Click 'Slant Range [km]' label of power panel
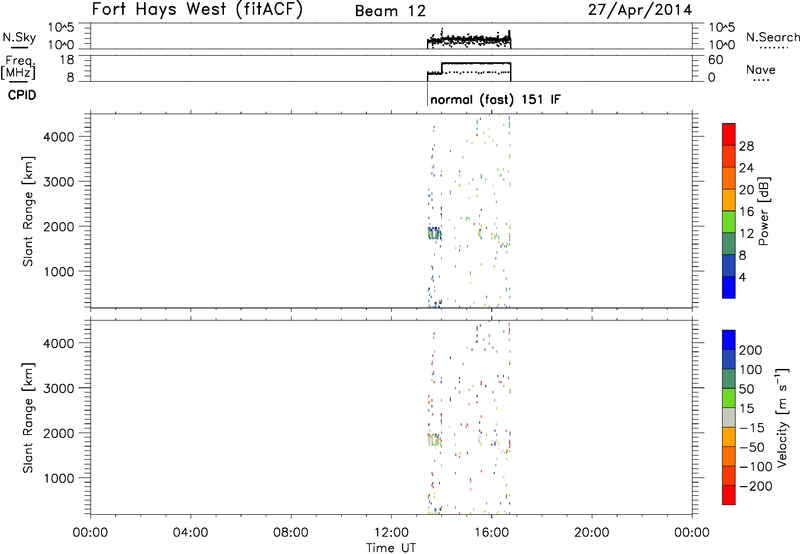Image resolution: width=800 pixels, height=554 pixels. pos(28,211)
